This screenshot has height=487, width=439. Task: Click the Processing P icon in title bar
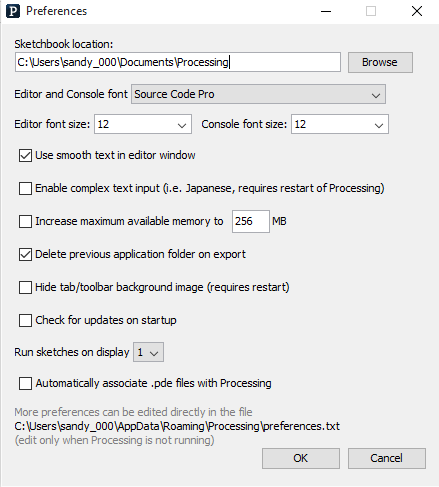click(13, 11)
